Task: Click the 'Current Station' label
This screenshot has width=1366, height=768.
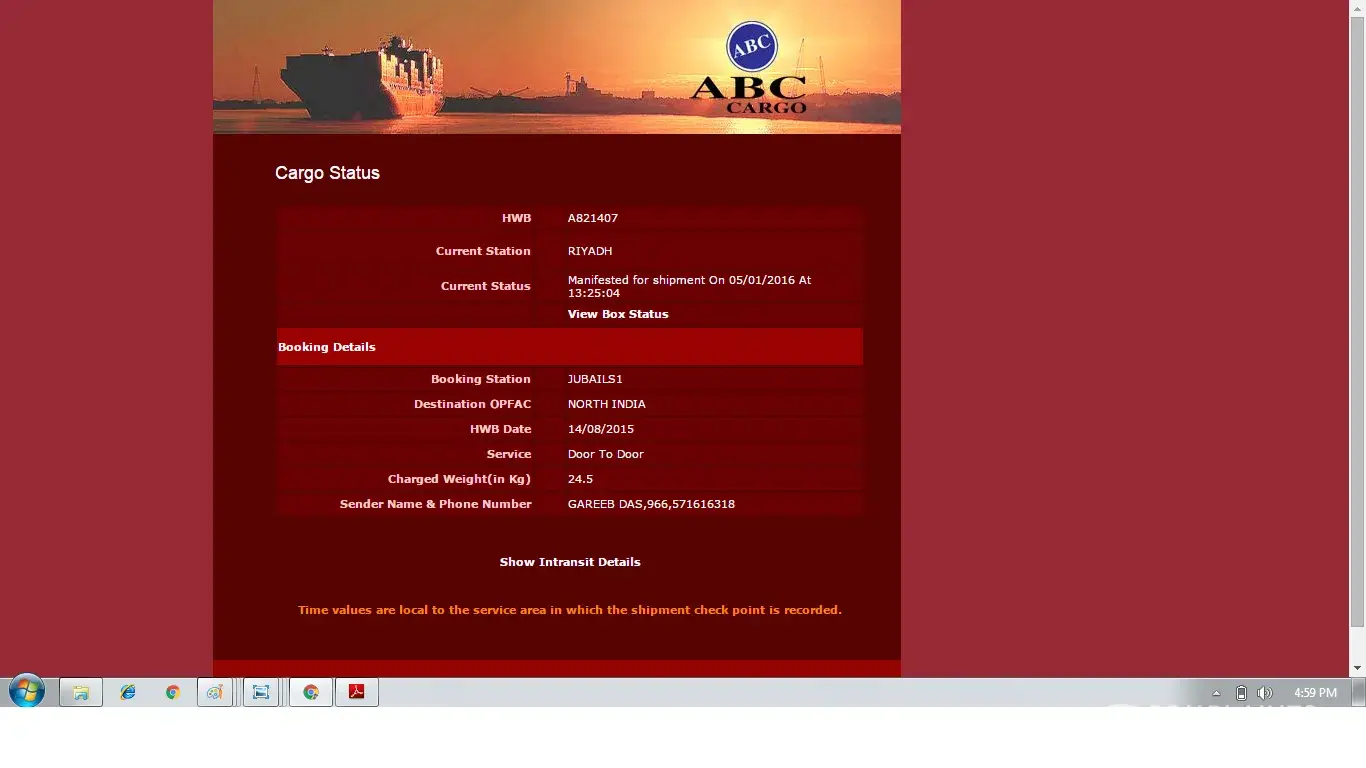Action: click(x=483, y=251)
